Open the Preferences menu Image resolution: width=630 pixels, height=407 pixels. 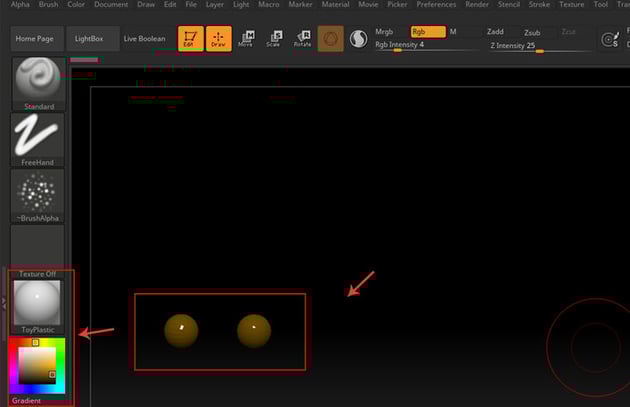point(436,4)
